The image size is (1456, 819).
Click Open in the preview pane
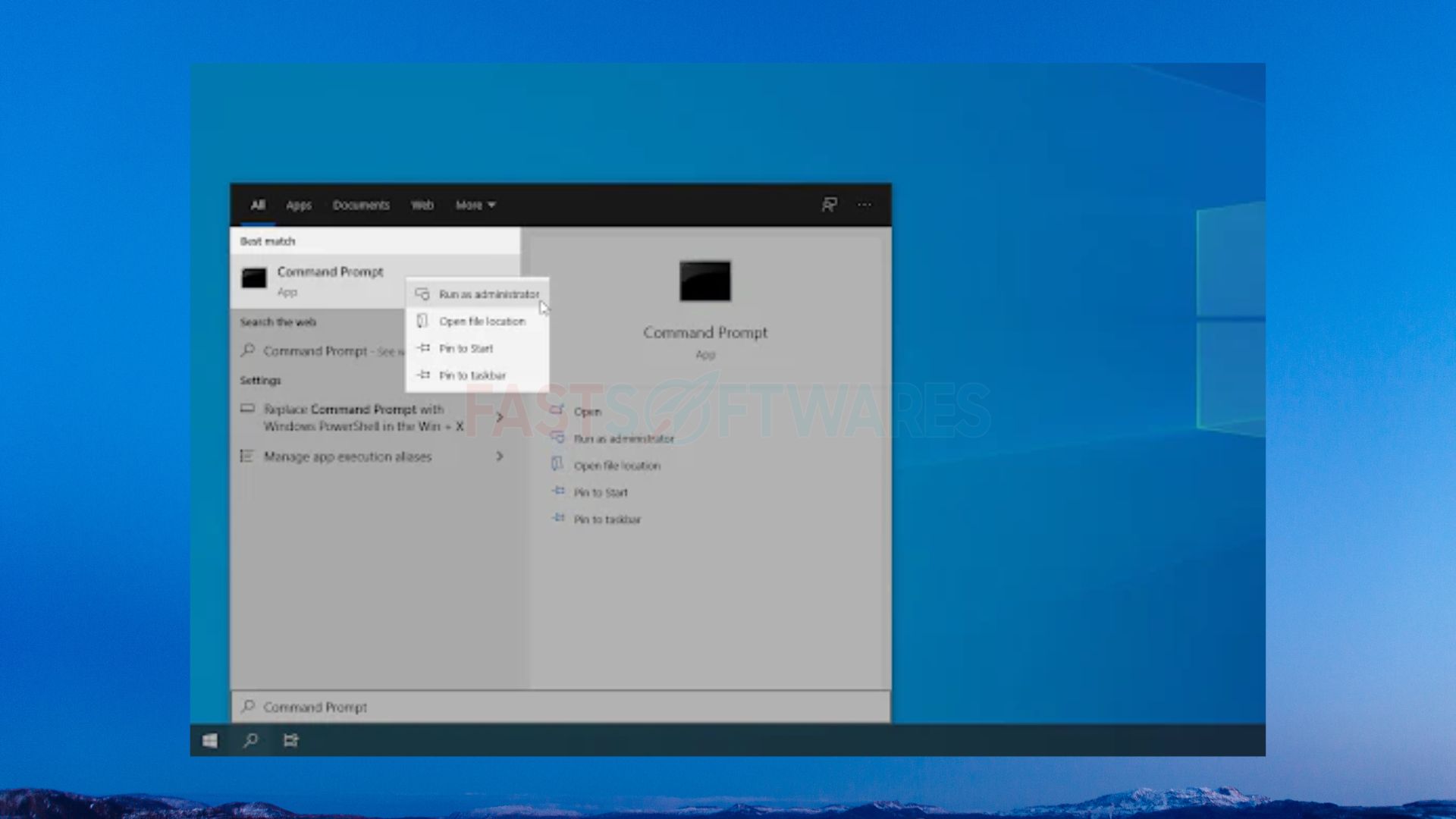point(588,412)
